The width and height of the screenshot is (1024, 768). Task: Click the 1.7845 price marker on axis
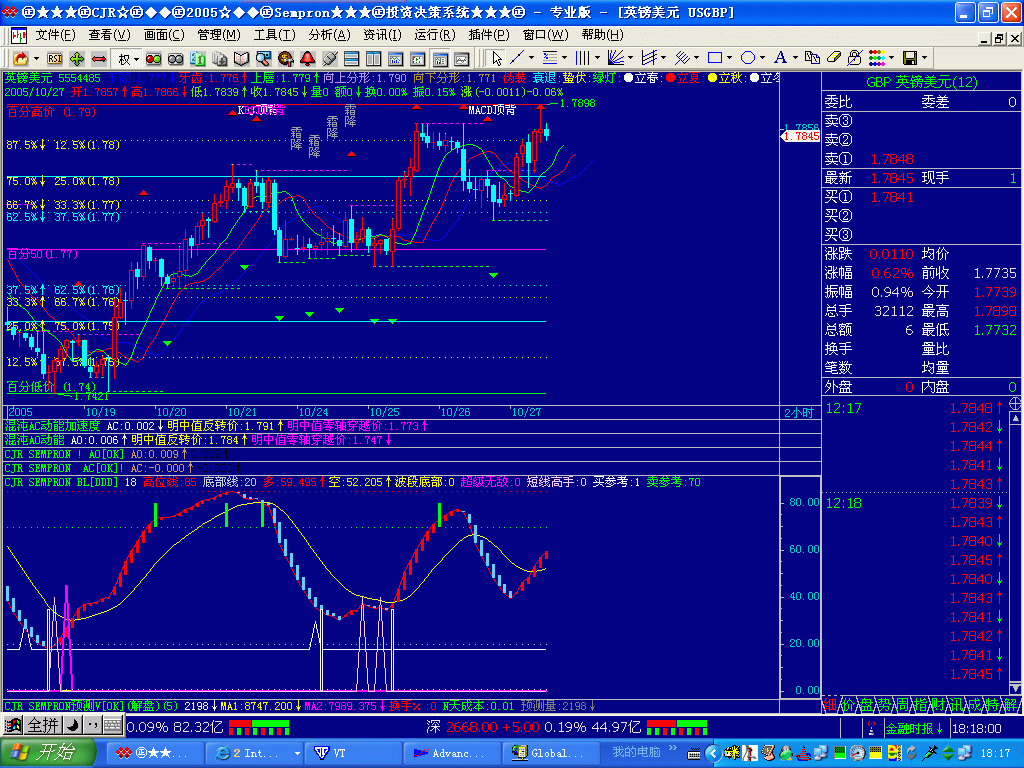coord(800,136)
